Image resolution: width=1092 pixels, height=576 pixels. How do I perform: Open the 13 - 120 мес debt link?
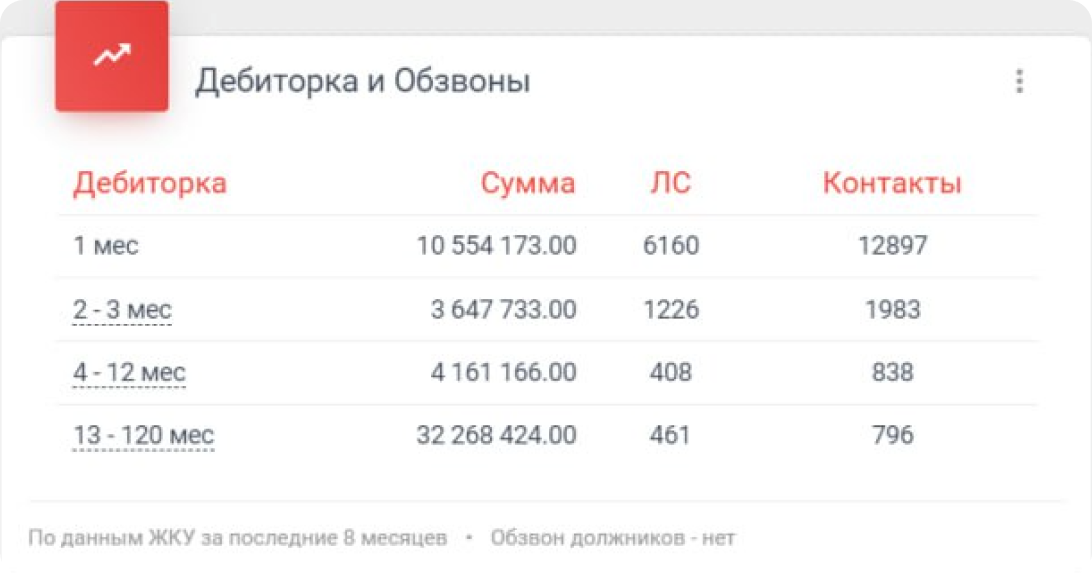(x=143, y=435)
